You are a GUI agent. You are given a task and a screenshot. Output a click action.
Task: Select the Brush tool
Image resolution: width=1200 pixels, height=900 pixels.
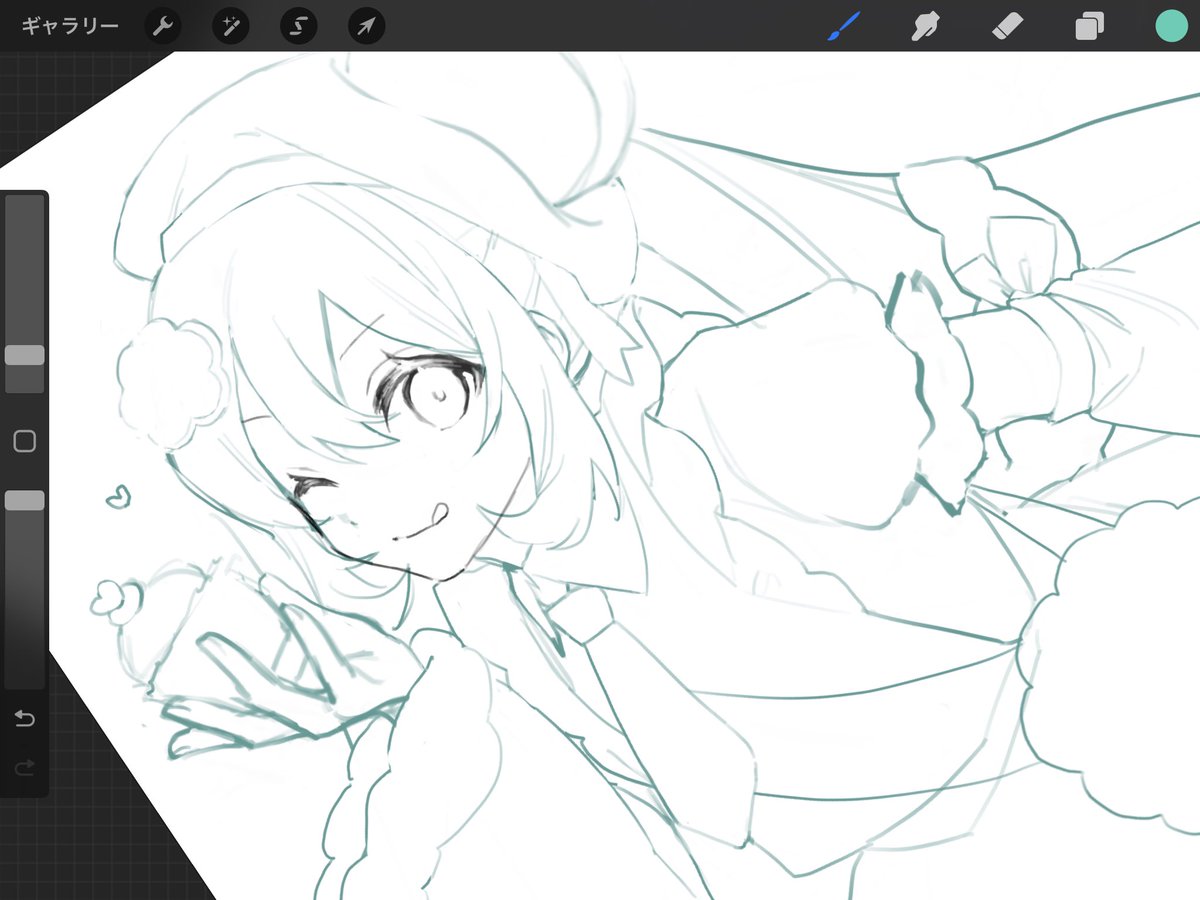click(x=844, y=26)
